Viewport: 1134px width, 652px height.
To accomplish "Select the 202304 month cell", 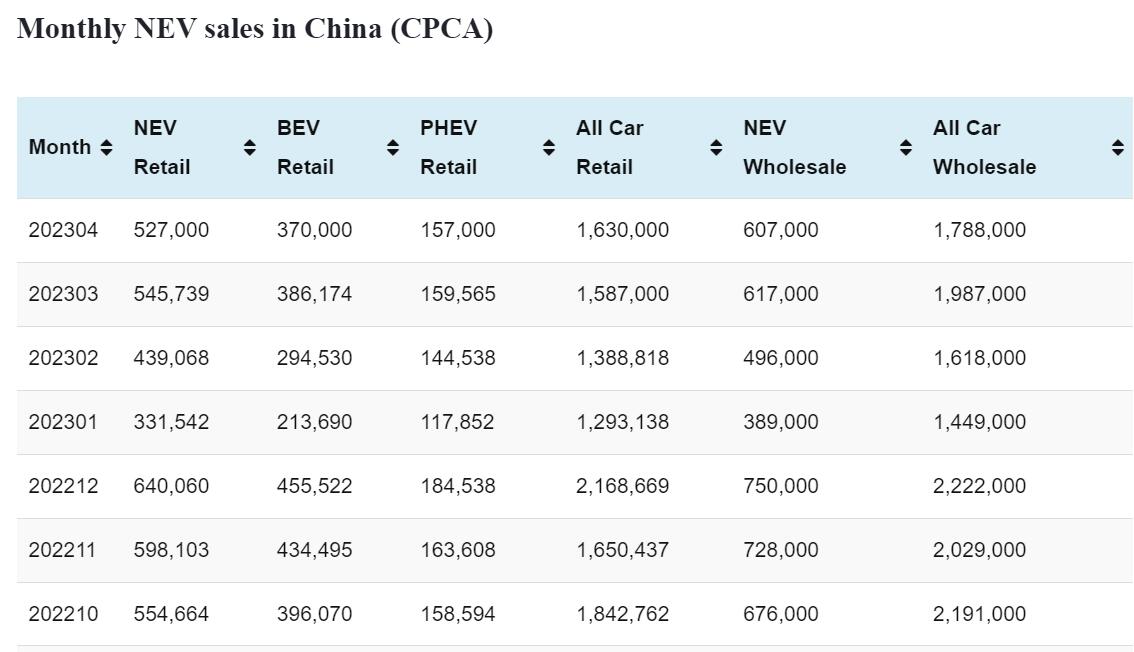I will click(63, 230).
